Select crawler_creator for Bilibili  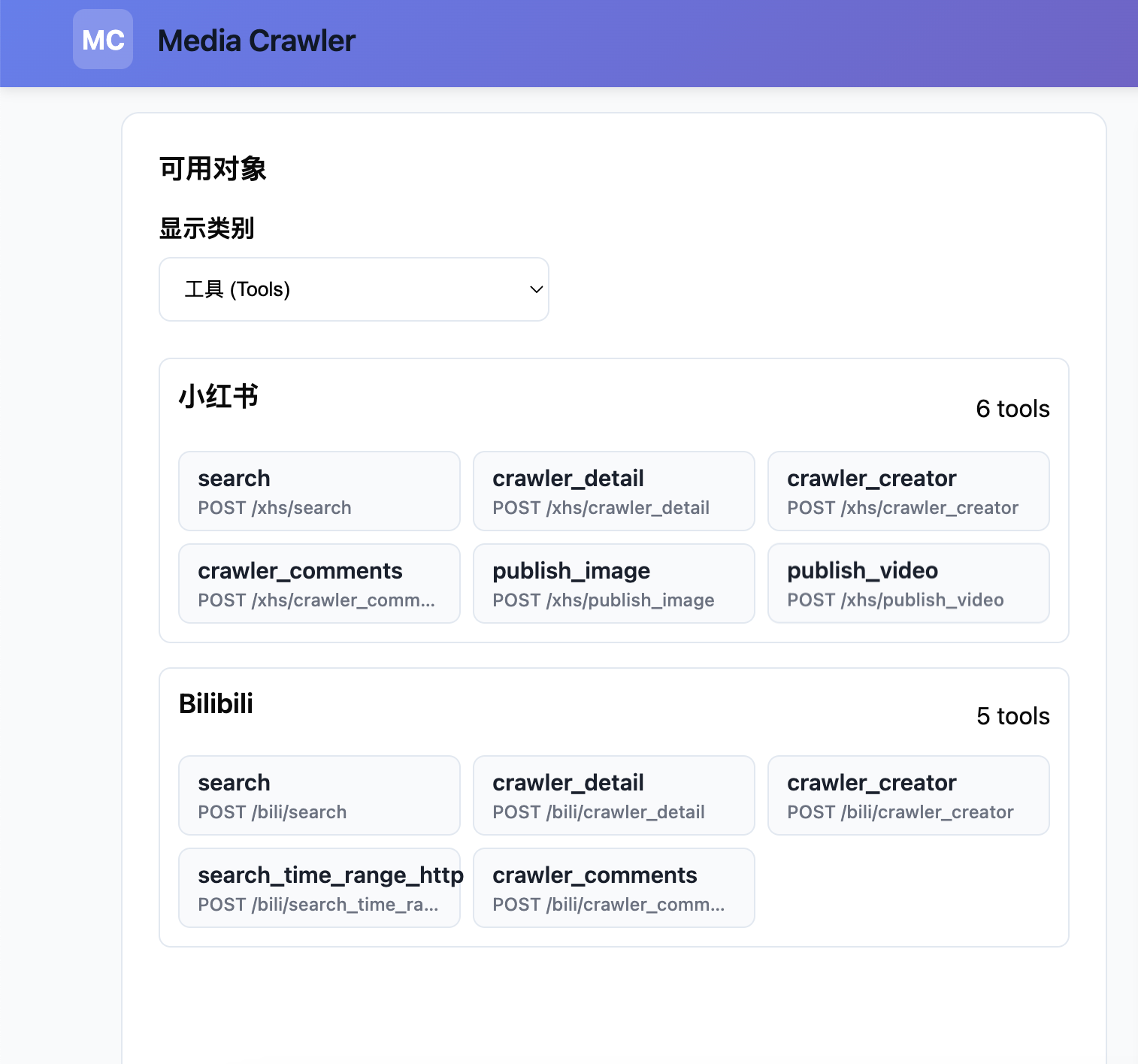coord(908,796)
